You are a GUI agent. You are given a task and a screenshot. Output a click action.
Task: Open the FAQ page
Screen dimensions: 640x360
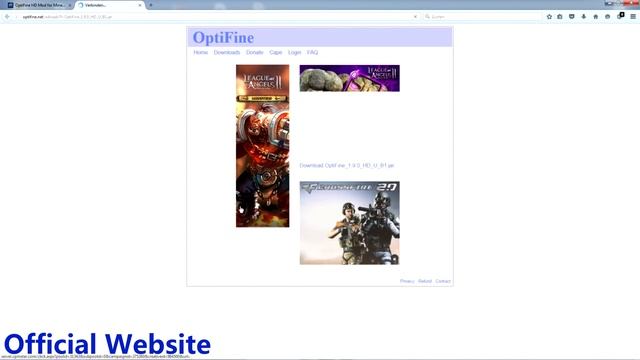click(312, 53)
